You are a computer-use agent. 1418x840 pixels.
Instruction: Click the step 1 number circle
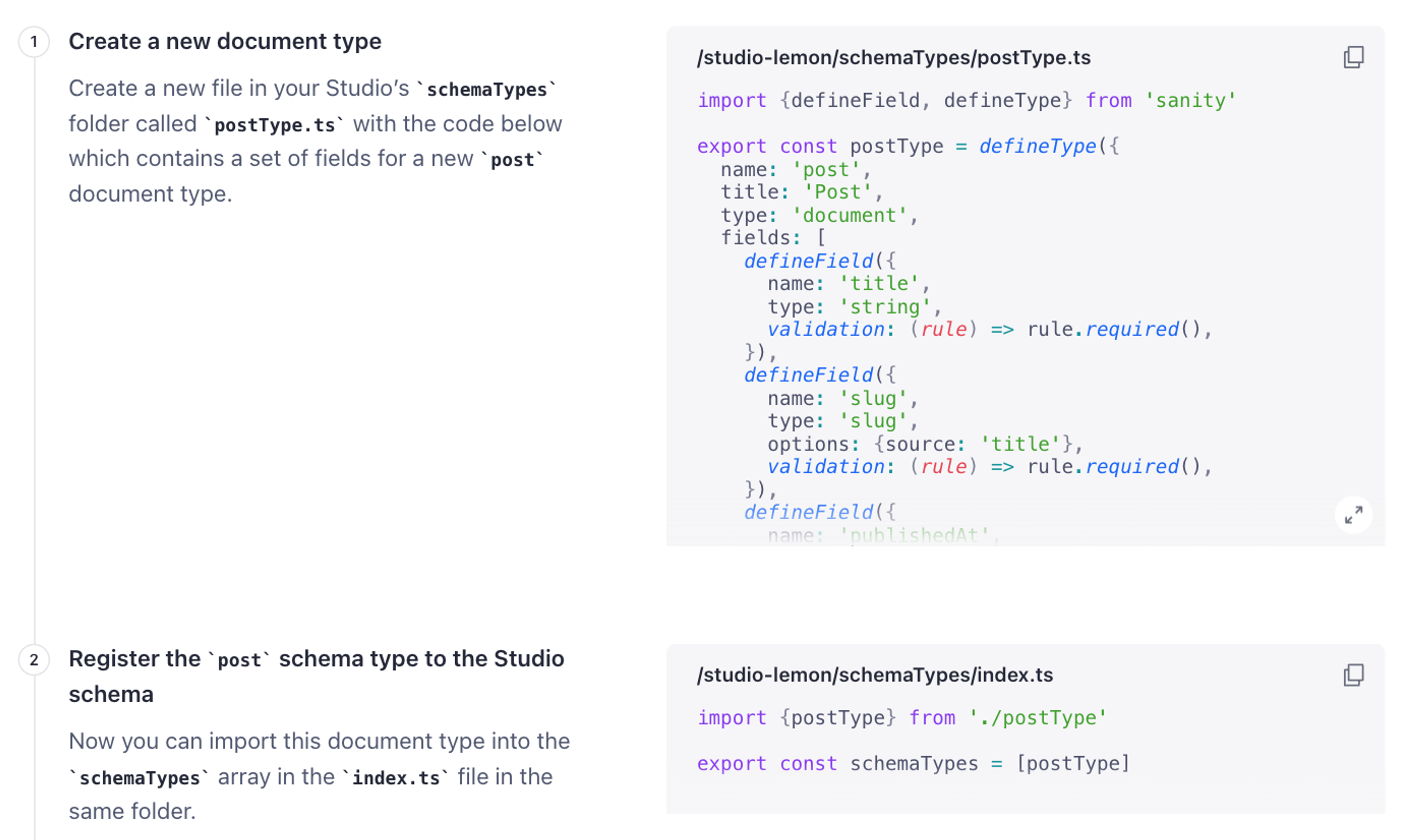(x=34, y=42)
